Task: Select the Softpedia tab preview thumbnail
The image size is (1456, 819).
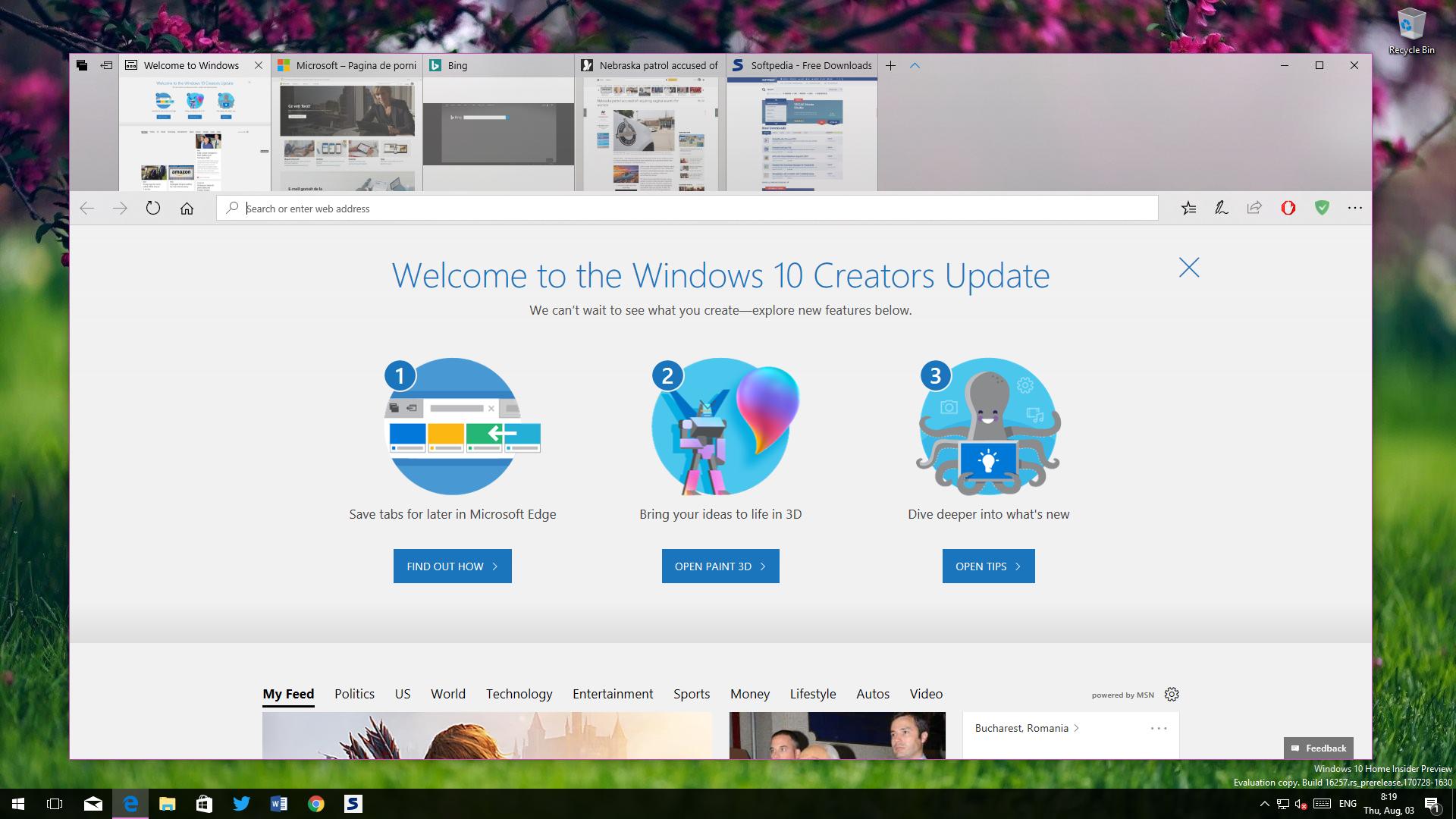Action: 802,134
